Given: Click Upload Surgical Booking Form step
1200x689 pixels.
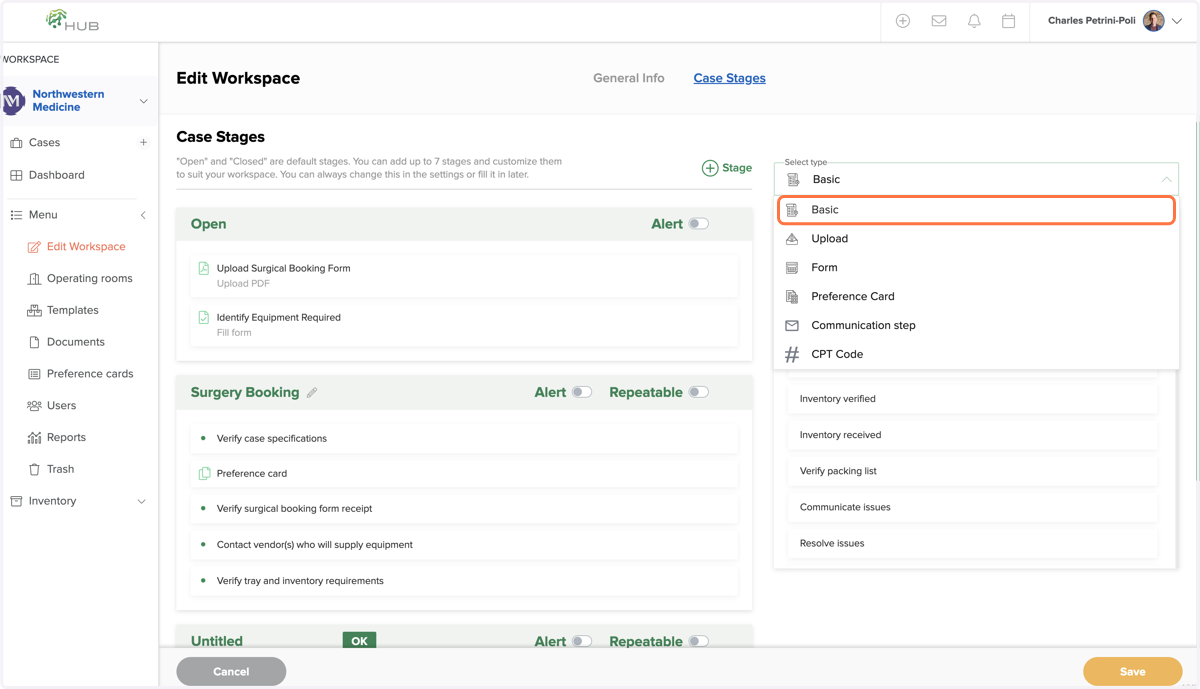Looking at the screenshot, I should 464,275.
